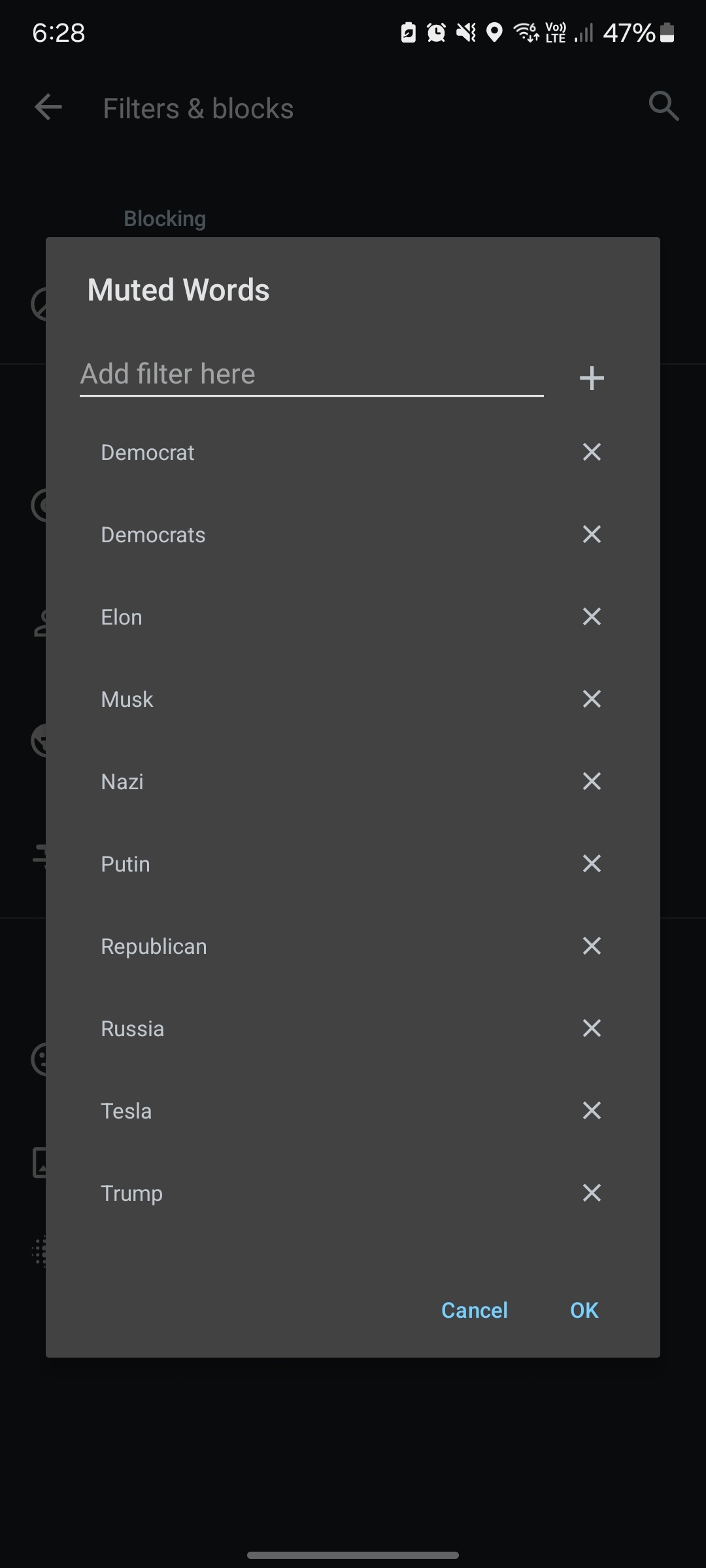The image size is (706, 1568).
Task: Remove the muted word Democrats
Action: (x=592, y=534)
